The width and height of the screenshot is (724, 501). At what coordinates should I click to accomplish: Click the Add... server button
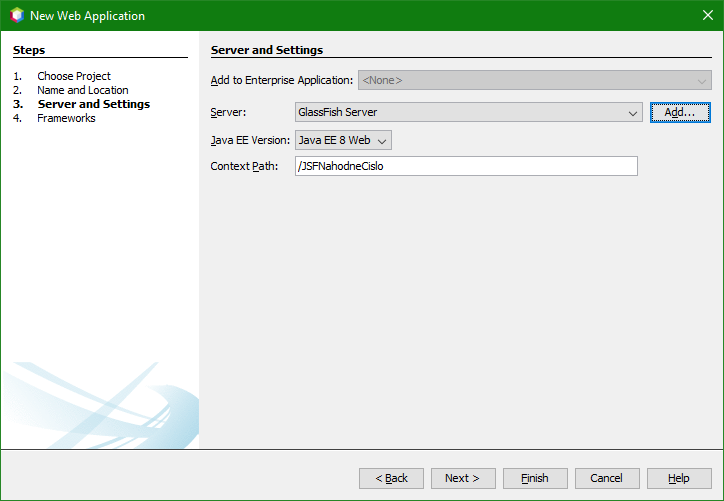(x=680, y=112)
